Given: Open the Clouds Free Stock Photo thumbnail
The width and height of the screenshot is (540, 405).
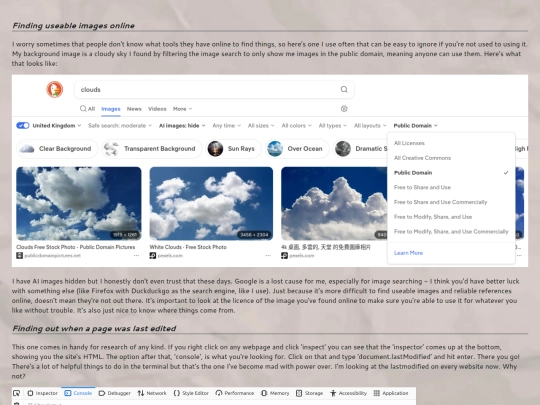Looking at the screenshot, I should pyautogui.click(x=79, y=204).
